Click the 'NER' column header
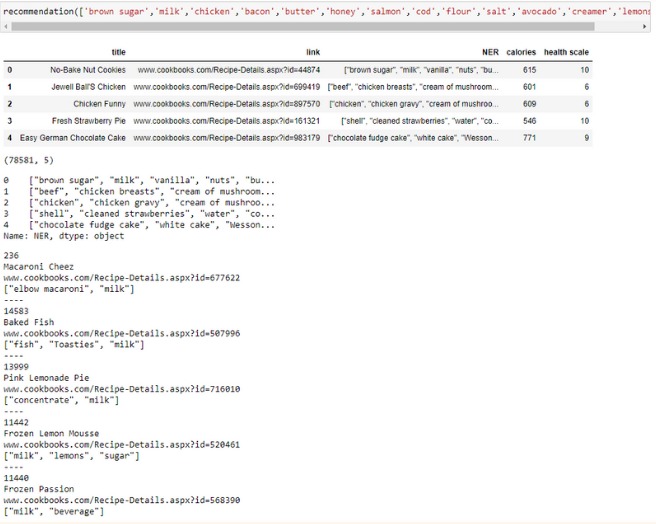 pos(490,52)
